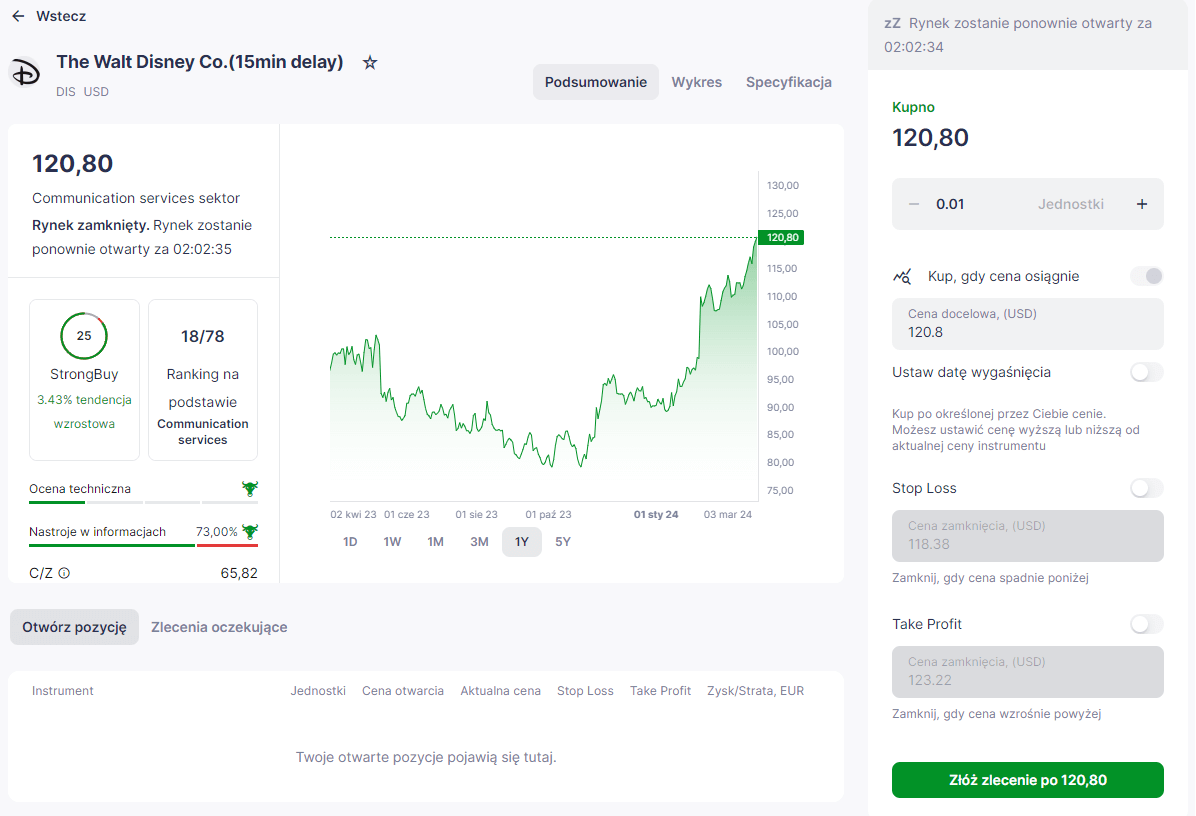The height and width of the screenshot is (816, 1196).
Task: Click the 18/78 ranking card
Action: click(x=203, y=380)
